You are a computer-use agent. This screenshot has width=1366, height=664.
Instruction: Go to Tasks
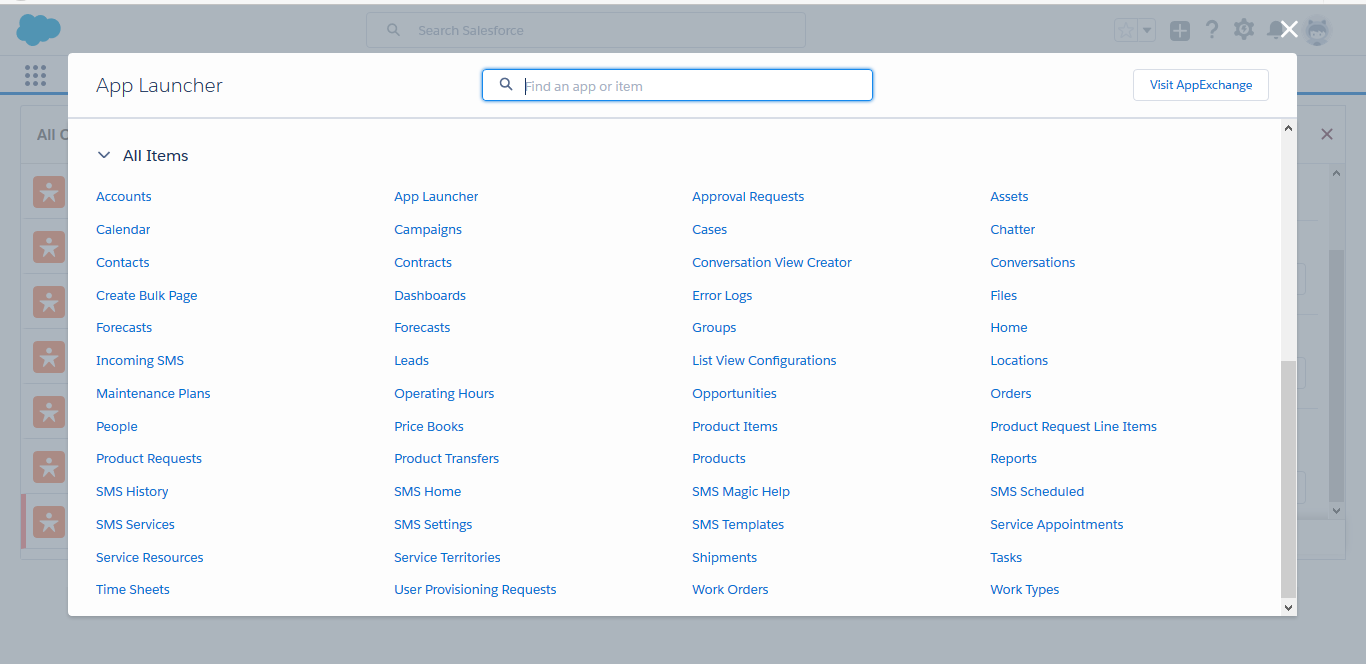(x=1006, y=558)
